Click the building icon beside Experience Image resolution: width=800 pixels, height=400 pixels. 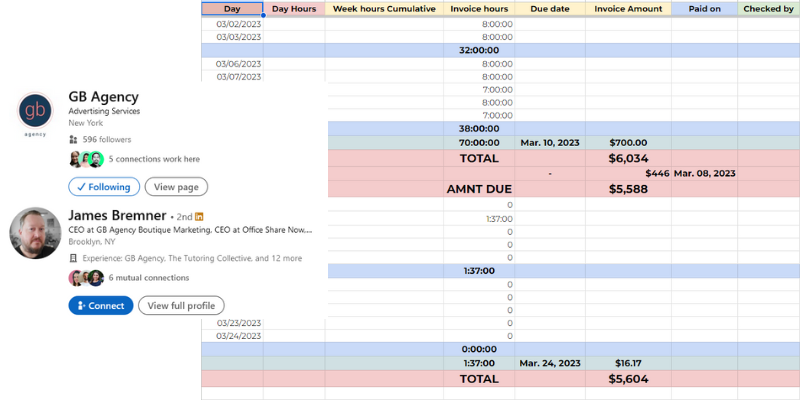click(x=73, y=258)
